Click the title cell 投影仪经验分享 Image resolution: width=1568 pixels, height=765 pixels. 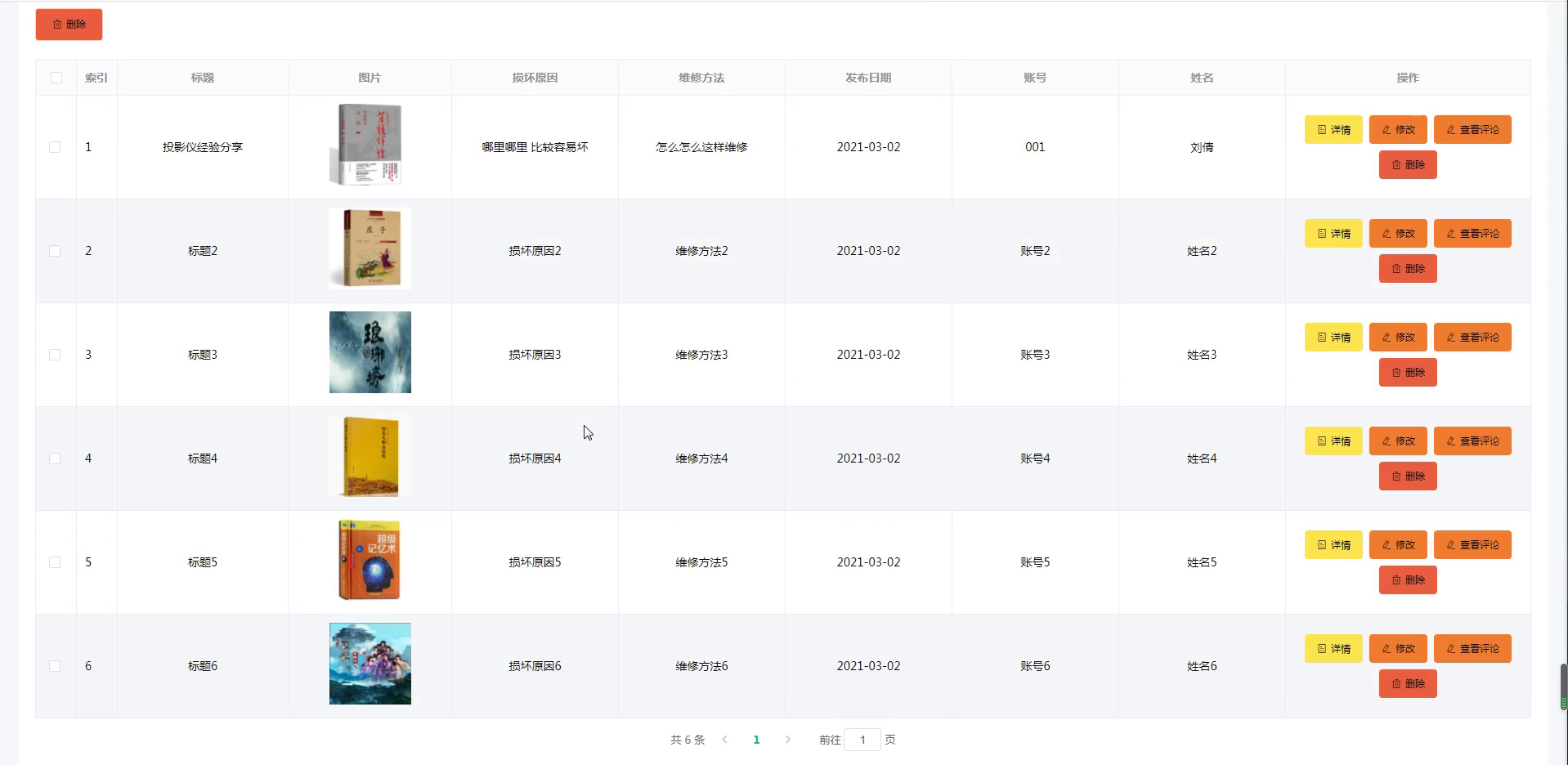pyautogui.click(x=203, y=147)
